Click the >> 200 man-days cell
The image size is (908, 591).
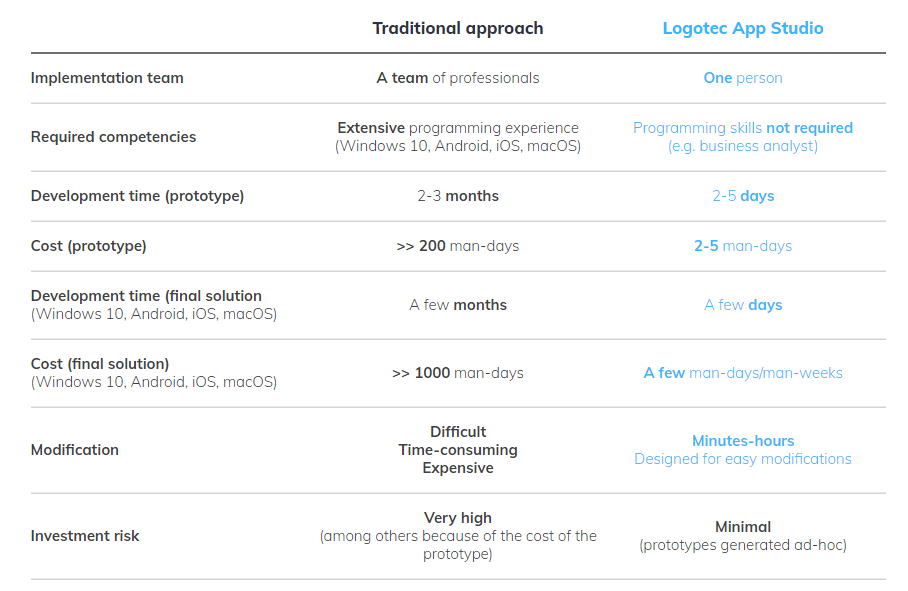pyautogui.click(x=457, y=245)
